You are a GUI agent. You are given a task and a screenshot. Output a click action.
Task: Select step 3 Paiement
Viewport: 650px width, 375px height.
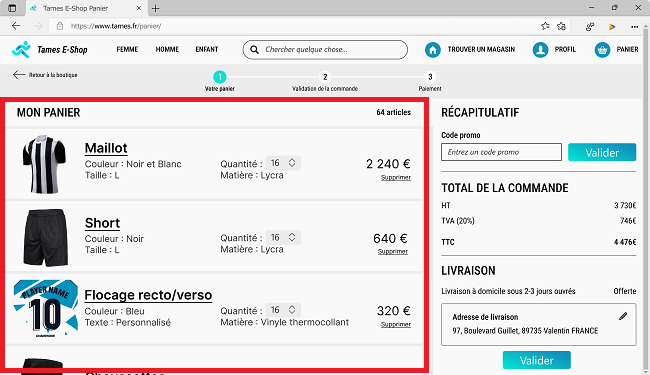point(430,77)
